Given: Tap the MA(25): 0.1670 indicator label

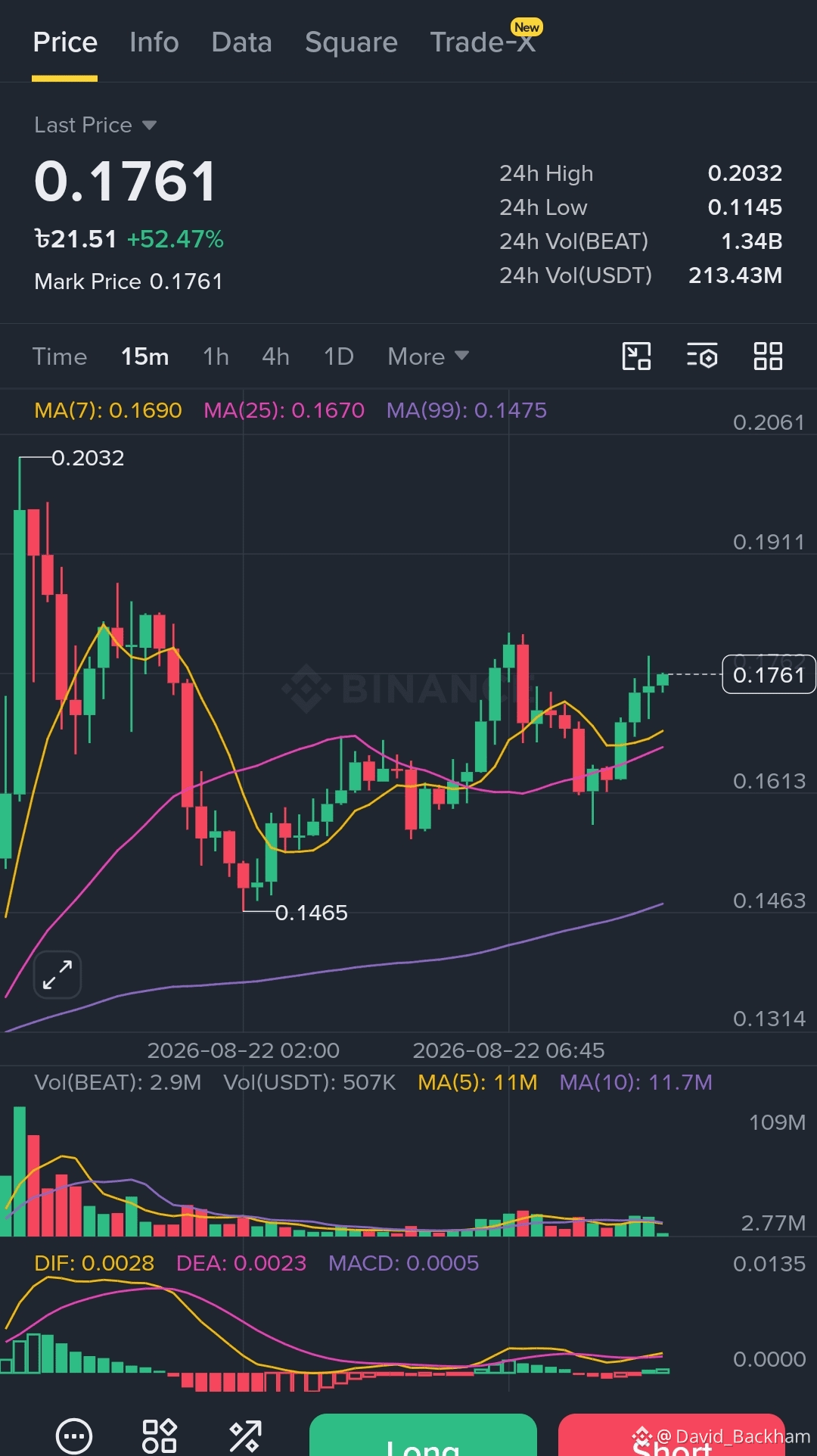Looking at the screenshot, I should point(284,410).
